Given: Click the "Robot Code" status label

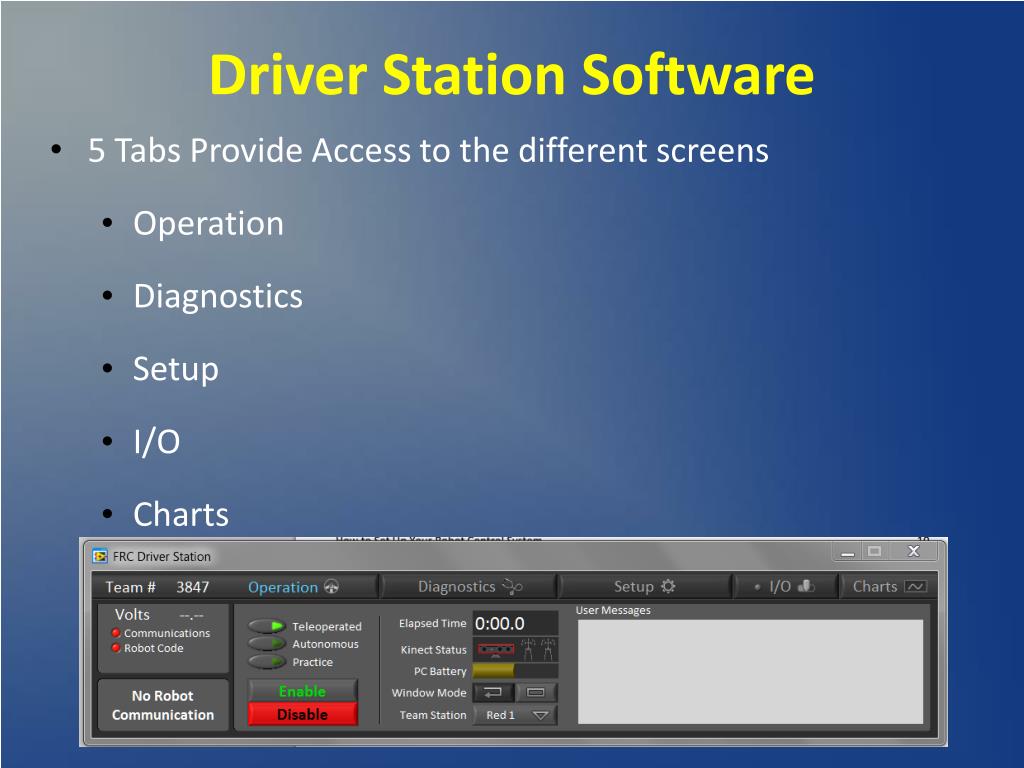Looking at the screenshot, I should pos(153,648).
